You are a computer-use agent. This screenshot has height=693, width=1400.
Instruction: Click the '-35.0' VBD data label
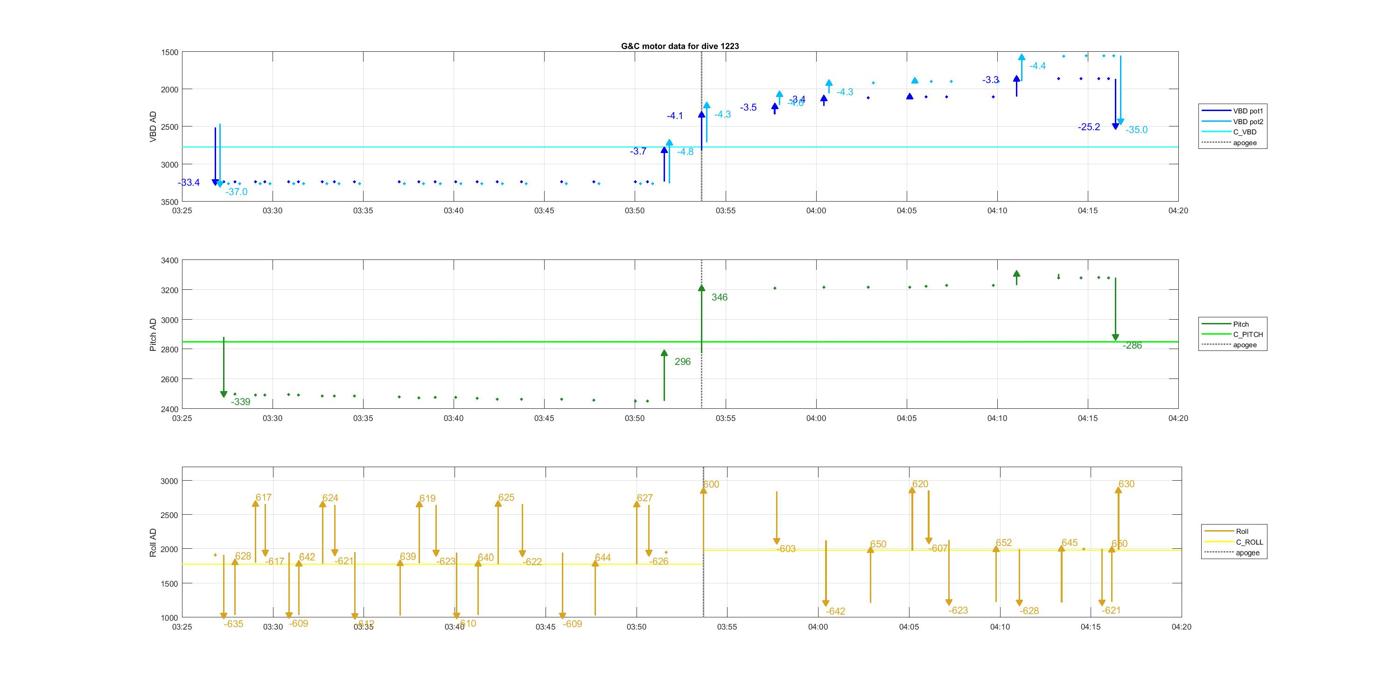(1136, 130)
